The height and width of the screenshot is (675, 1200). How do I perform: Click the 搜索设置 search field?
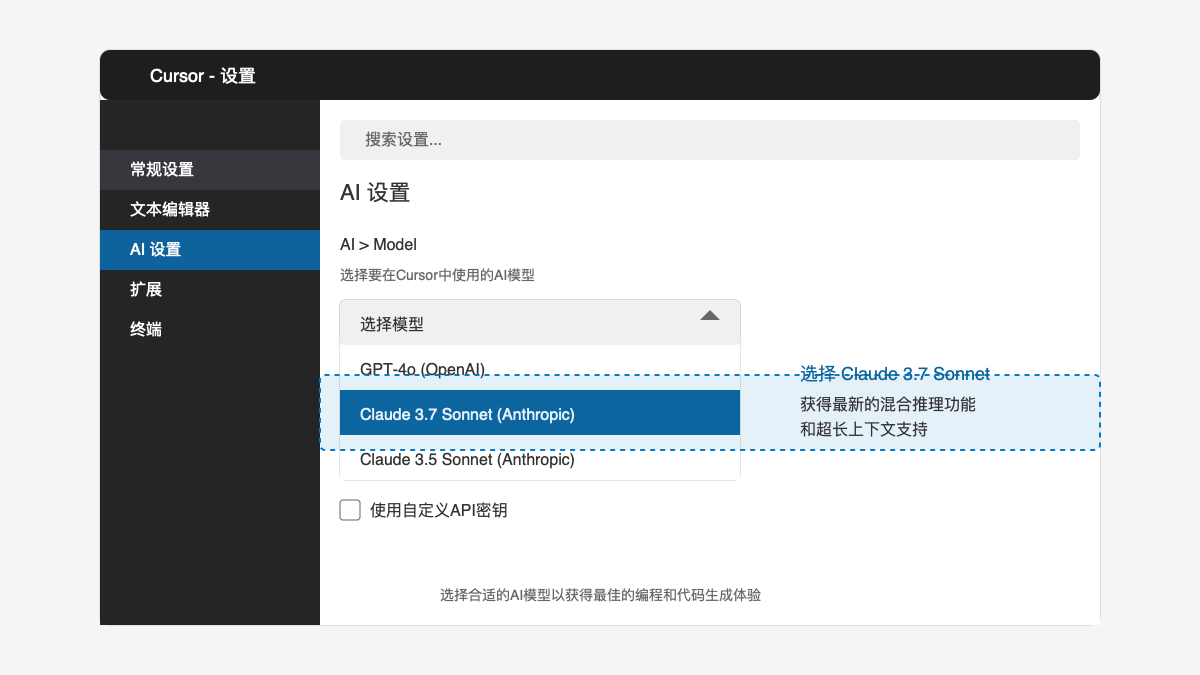(710, 140)
